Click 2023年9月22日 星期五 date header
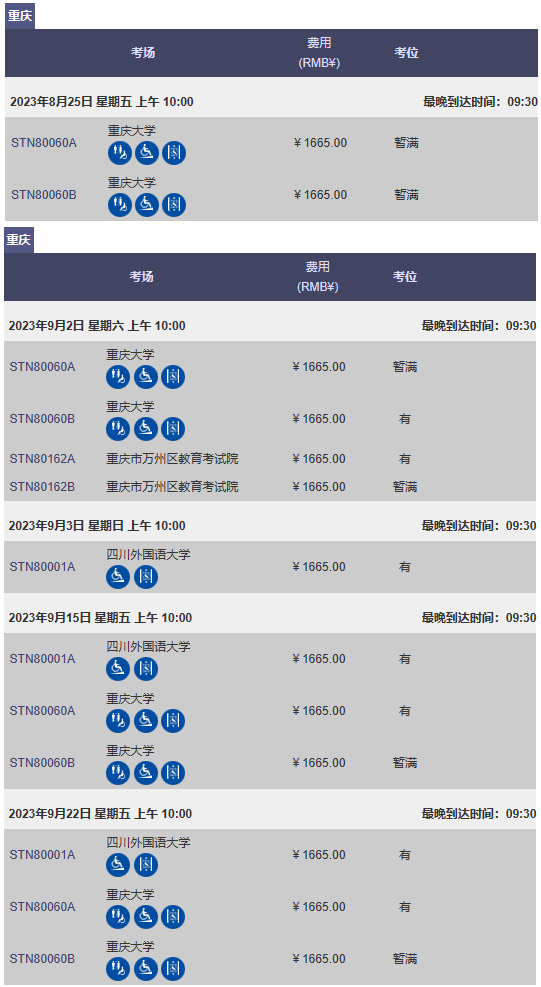 tap(101, 814)
